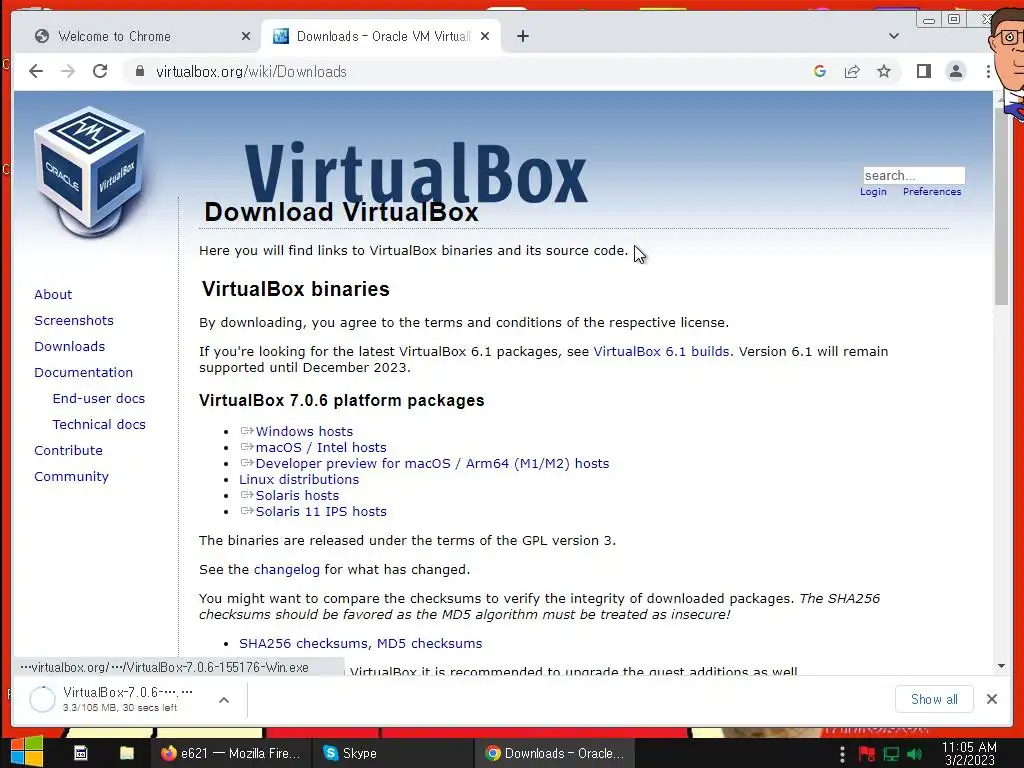Open Developer preview for macOS Arm64 link
The width and height of the screenshot is (1024, 768).
432,463
